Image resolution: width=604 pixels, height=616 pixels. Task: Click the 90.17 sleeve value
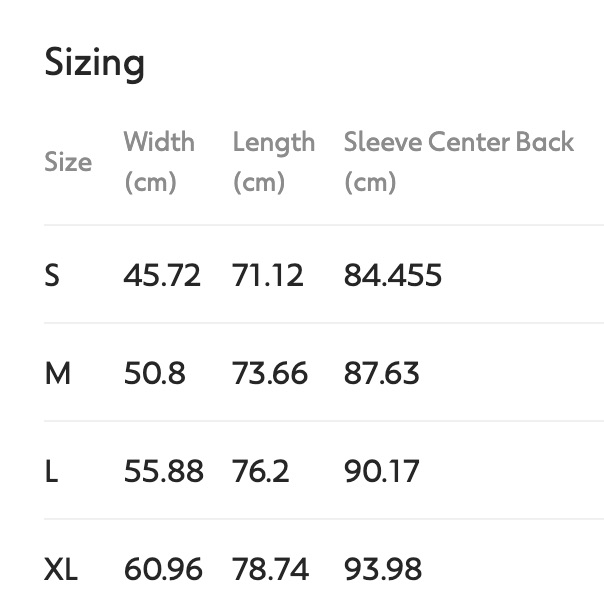coord(381,471)
